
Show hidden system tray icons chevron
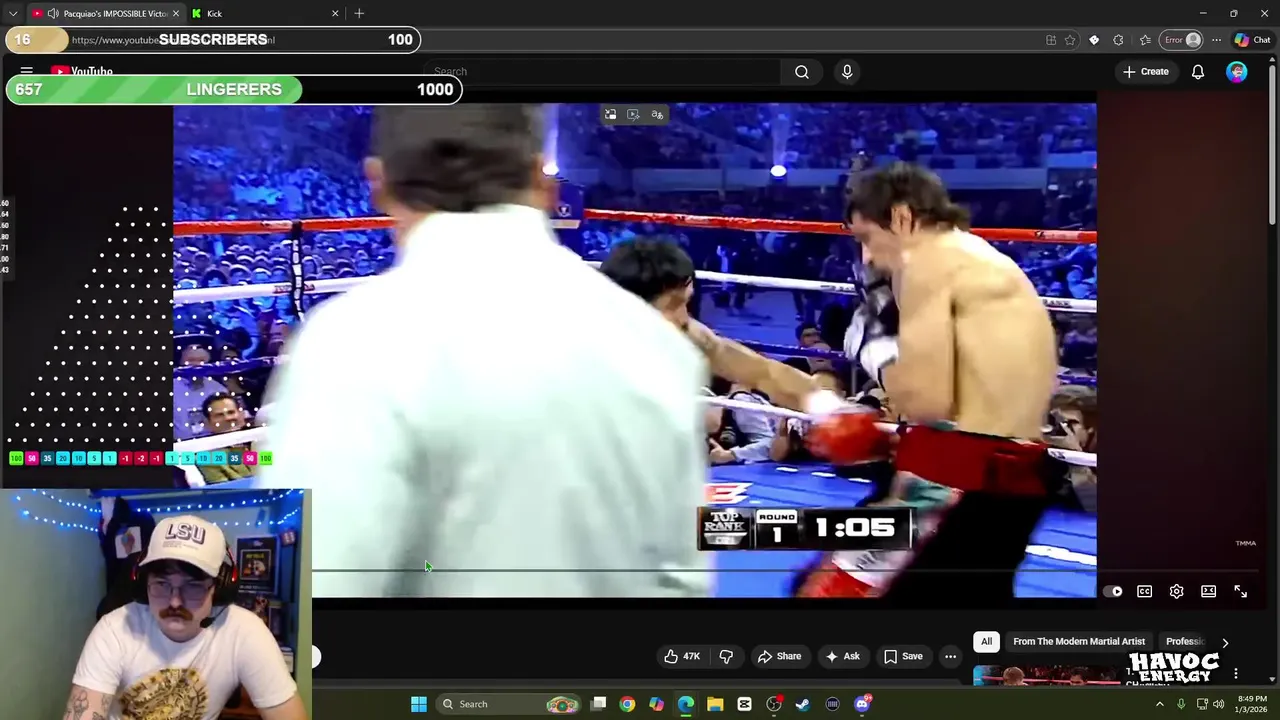(x=1160, y=704)
